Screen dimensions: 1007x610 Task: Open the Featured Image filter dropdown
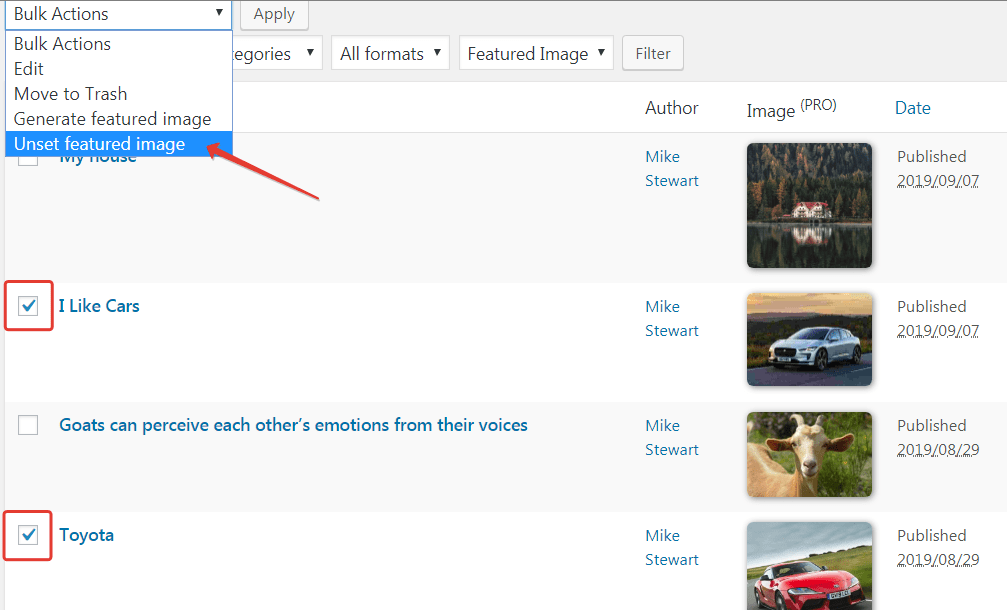point(536,54)
